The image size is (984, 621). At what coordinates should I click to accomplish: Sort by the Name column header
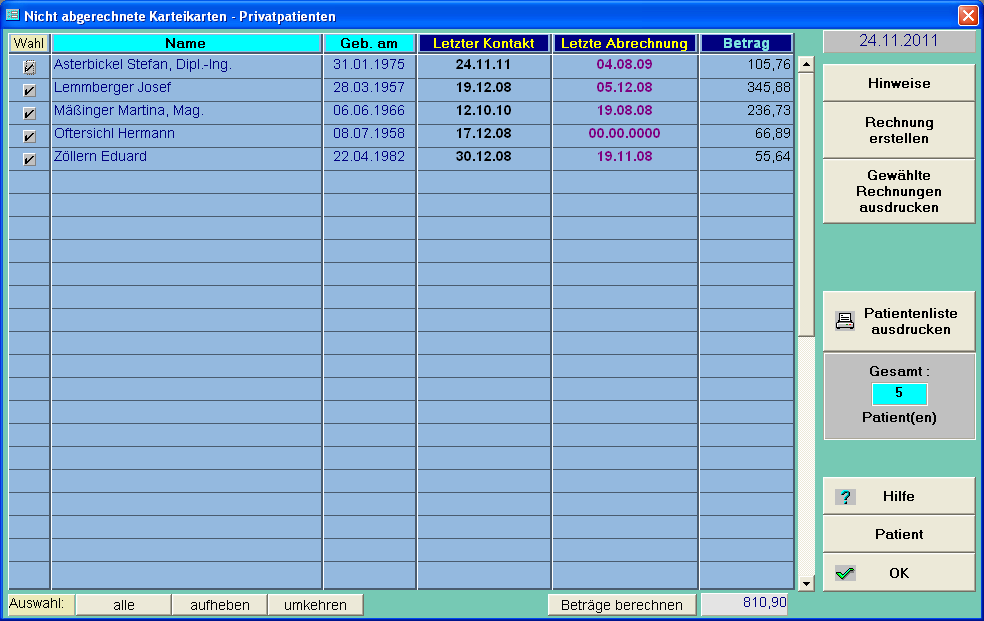186,43
